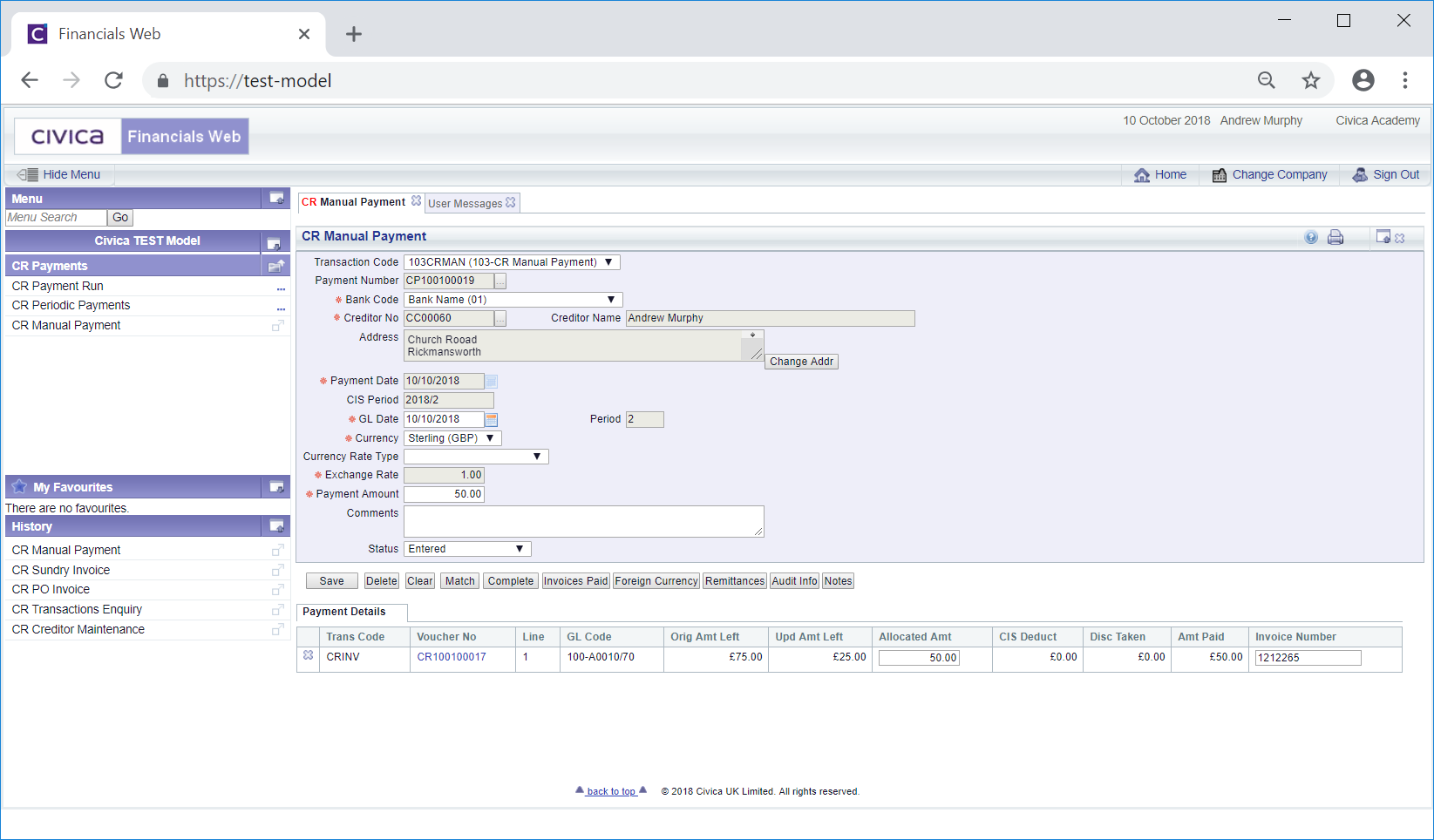This screenshot has width=1434, height=840.
Task: Open Creditor No lookup ellipsis button
Action: [500, 319]
